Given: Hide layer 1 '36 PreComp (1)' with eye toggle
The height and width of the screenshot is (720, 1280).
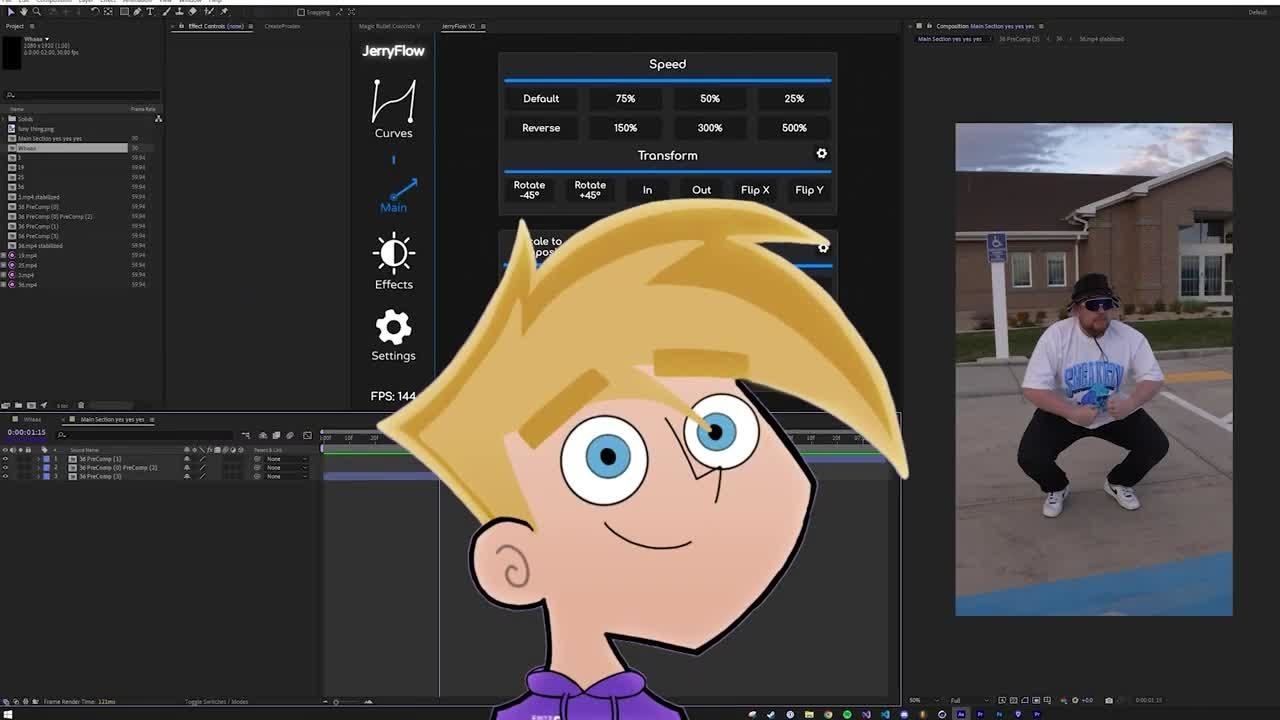Looking at the screenshot, I should point(5,459).
